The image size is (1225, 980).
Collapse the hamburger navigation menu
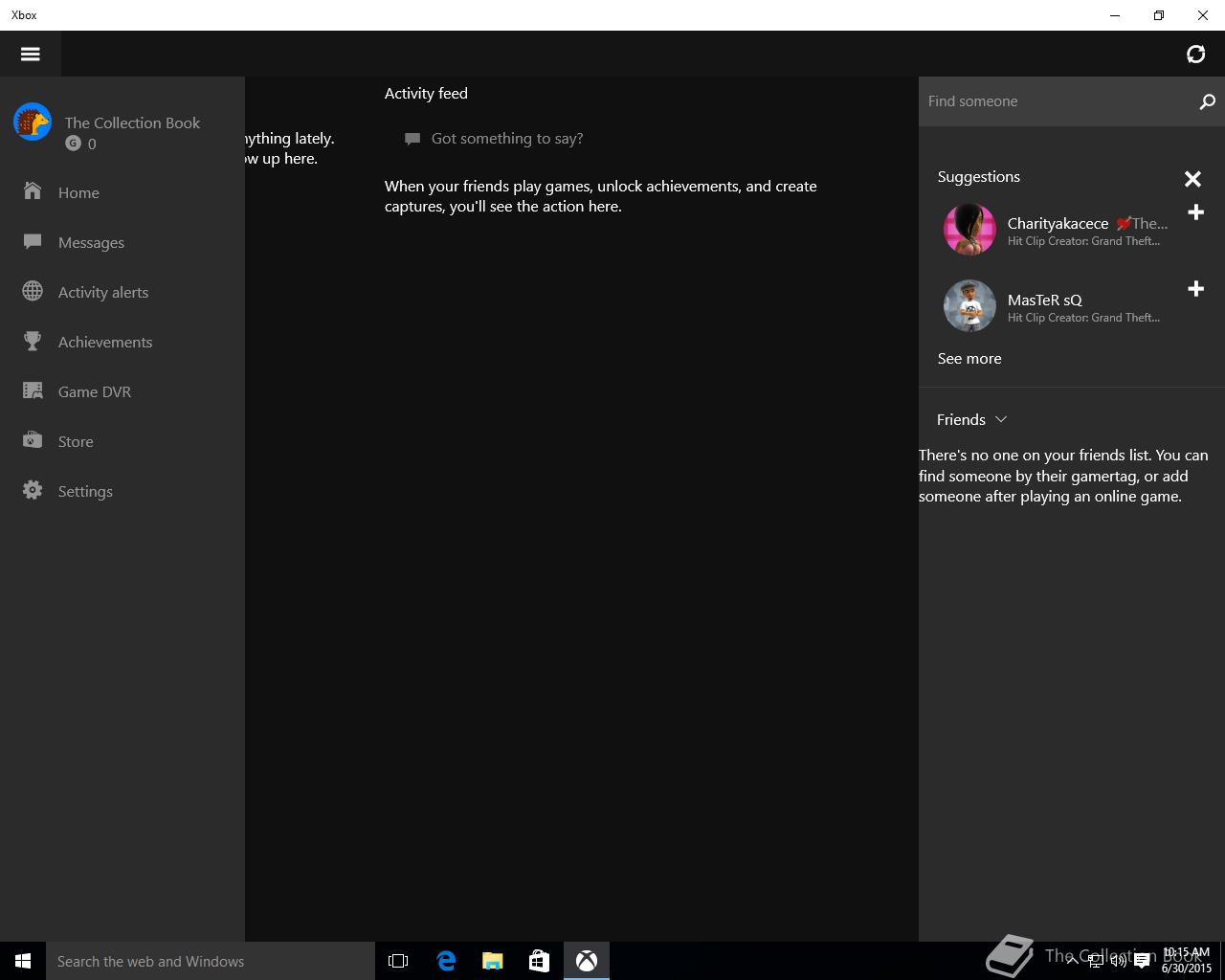click(x=31, y=54)
